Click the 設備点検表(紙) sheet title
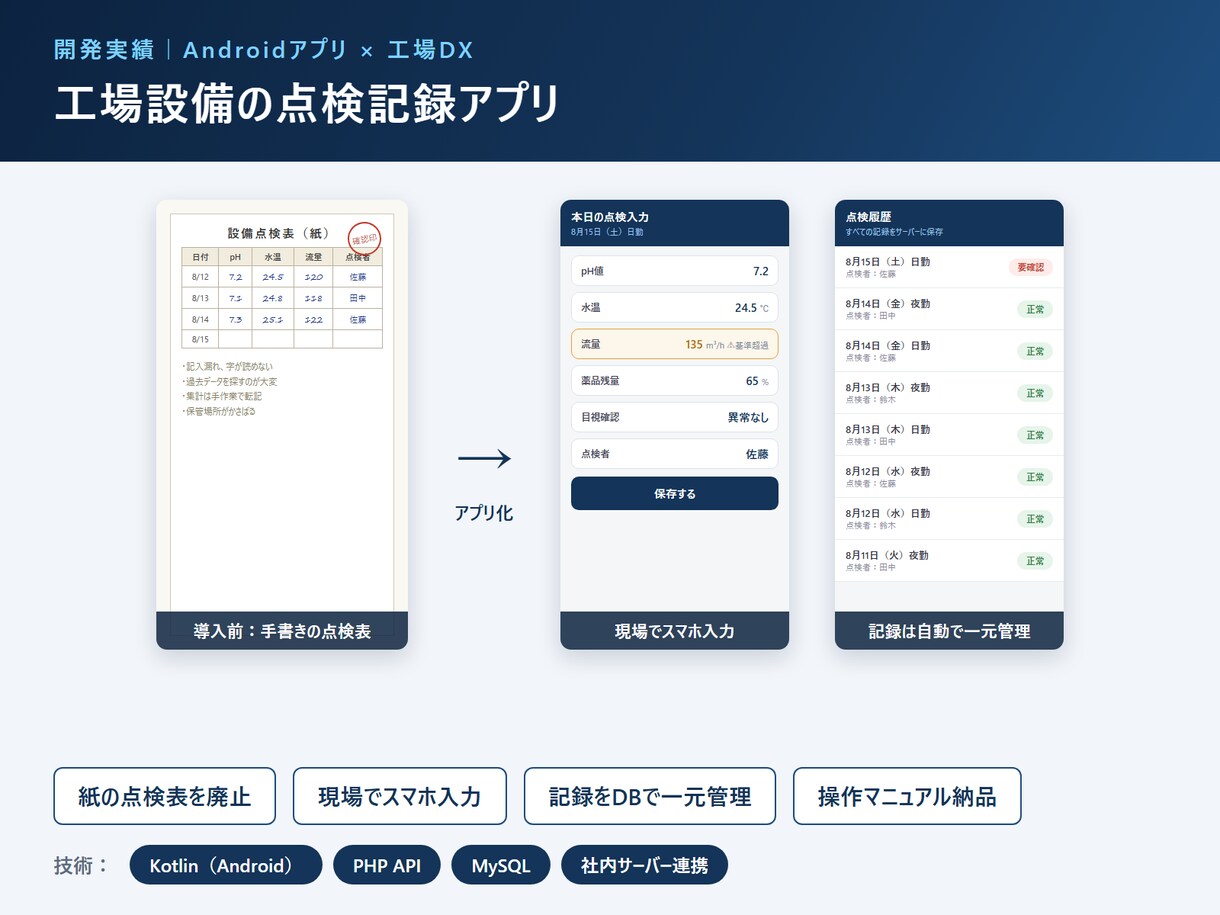The width and height of the screenshot is (1220, 915). [278, 233]
